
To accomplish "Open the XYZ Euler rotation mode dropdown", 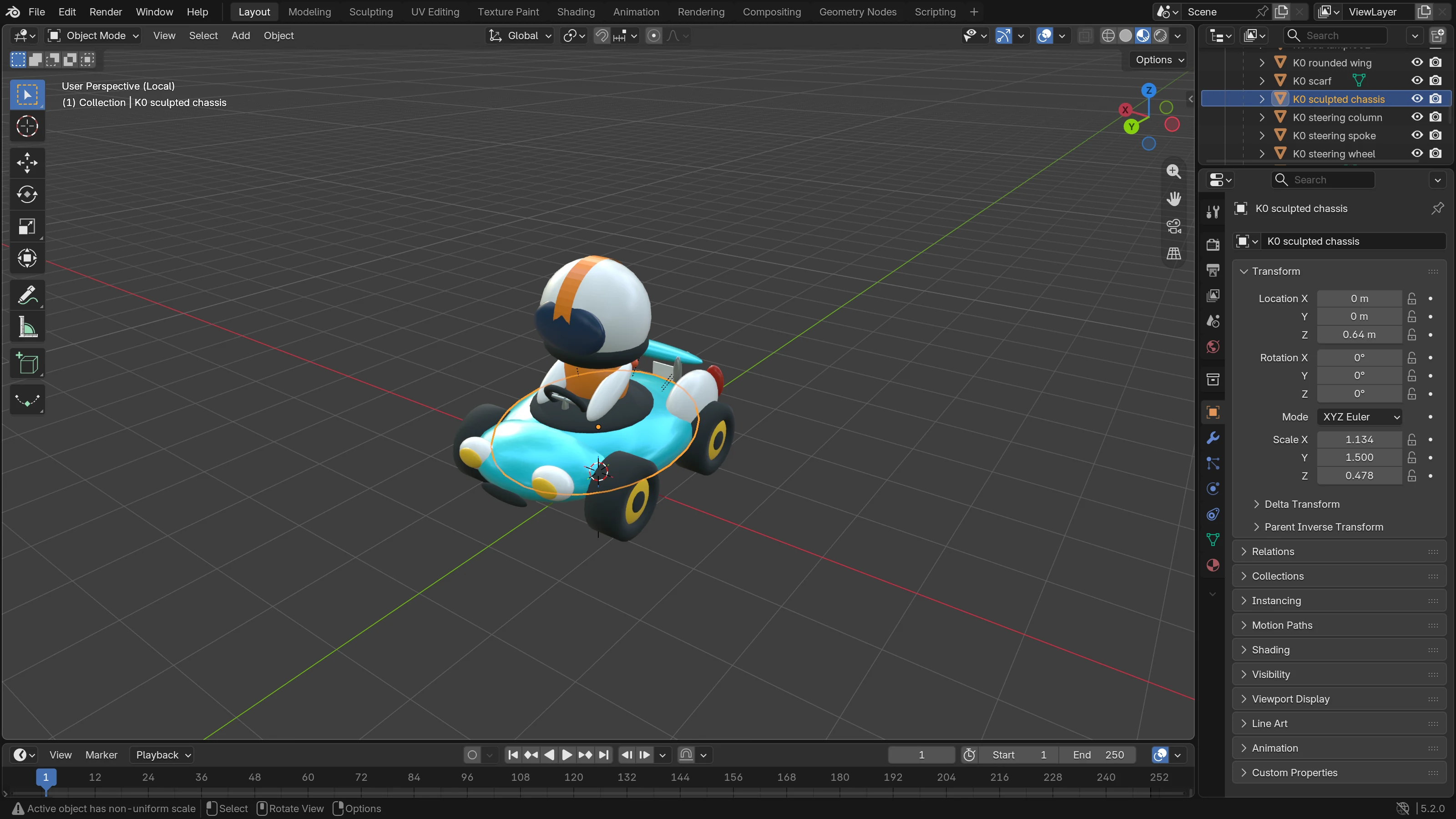I will click(x=1360, y=417).
